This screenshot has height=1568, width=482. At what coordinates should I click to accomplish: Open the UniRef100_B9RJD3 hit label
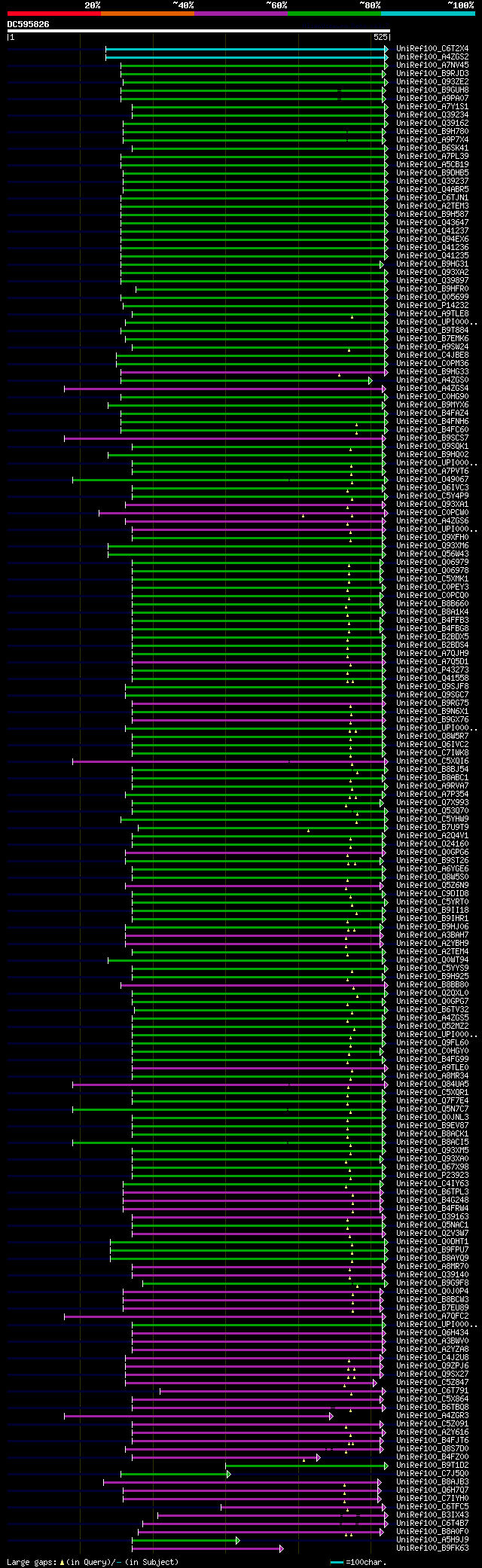coord(432,74)
